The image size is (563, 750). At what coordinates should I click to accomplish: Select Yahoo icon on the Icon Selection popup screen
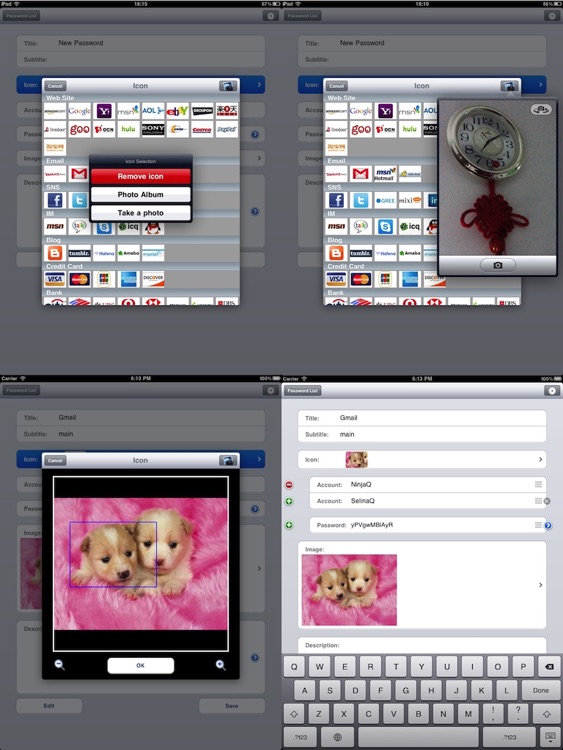pos(104,111)
